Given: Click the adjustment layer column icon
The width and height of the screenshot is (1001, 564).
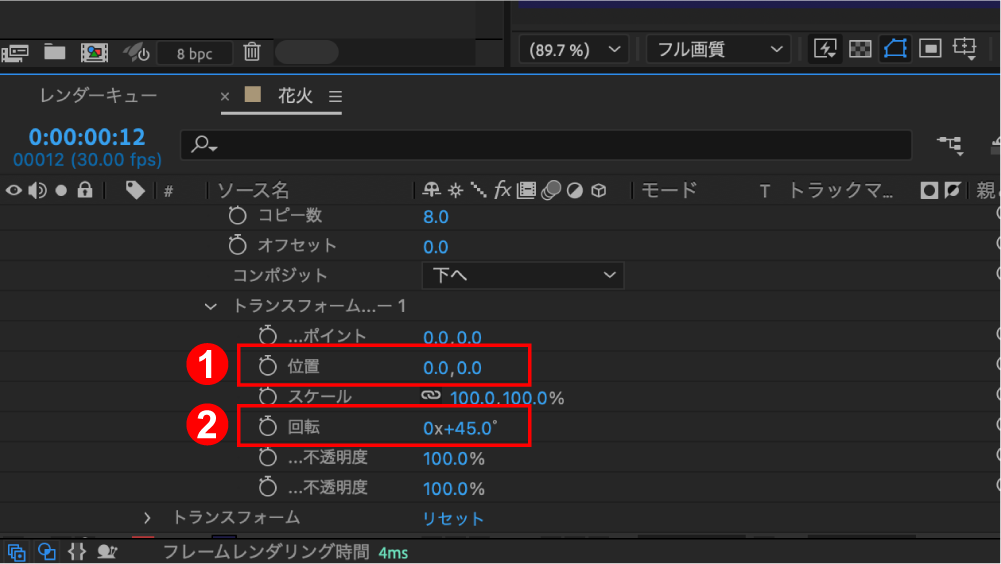Looking at the screenshot, I should point(575,190).
